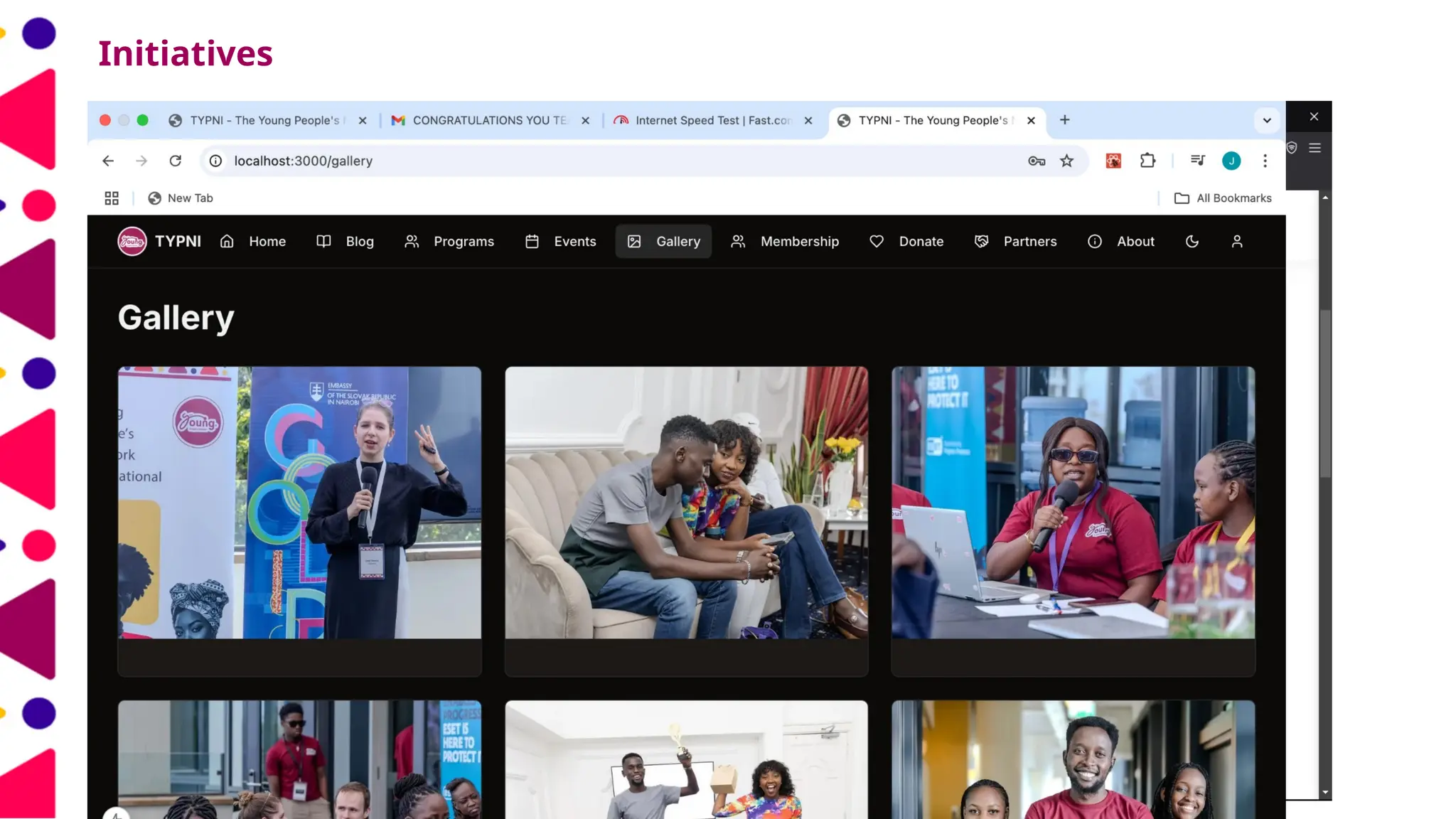Open the password key icon
Viewport: 1456px width, 819px height.
click(1037, 161)
